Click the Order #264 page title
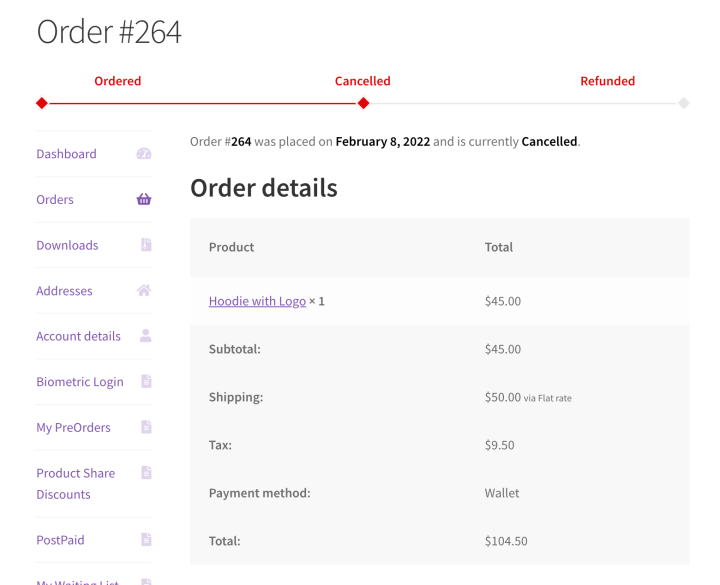The height and width of the screenshot is (585, 720). [x=109, y=32]
